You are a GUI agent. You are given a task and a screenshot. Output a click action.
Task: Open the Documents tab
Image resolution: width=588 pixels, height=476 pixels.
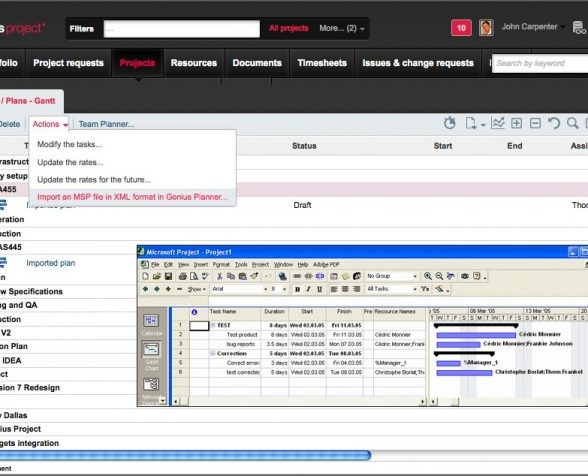(x=257, y=63)
